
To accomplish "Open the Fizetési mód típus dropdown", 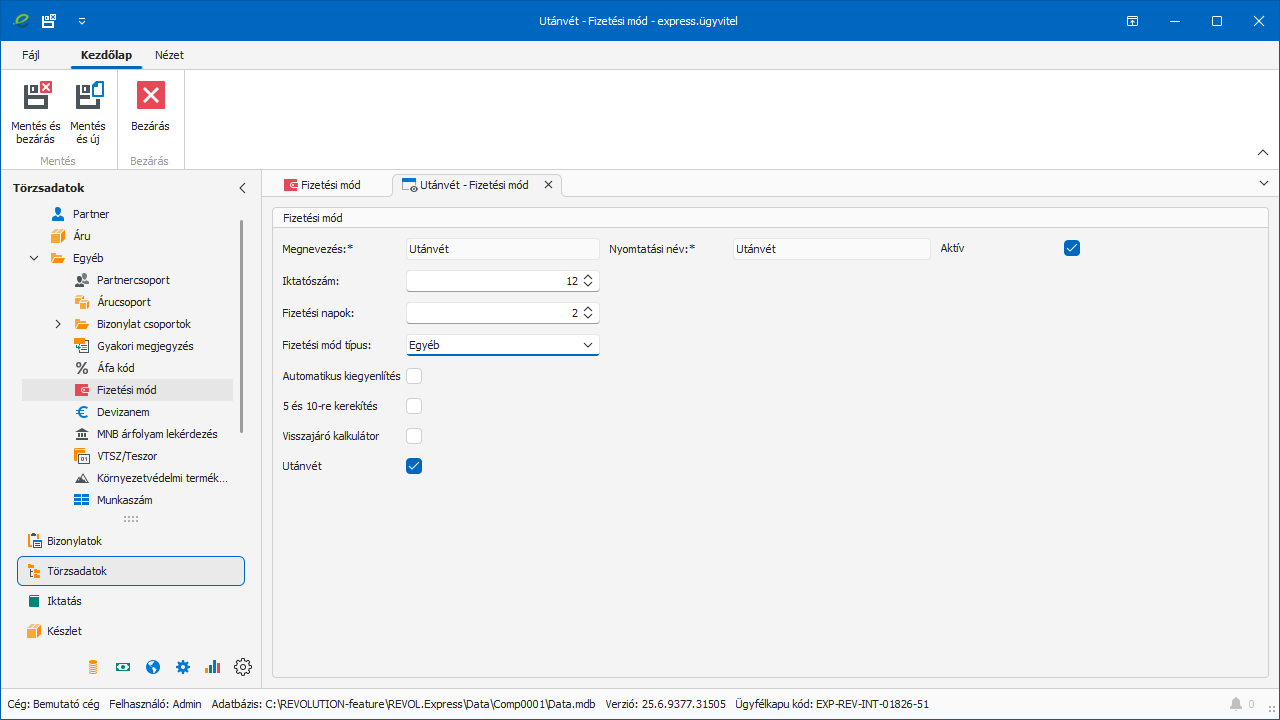I will tap(588, 345).
